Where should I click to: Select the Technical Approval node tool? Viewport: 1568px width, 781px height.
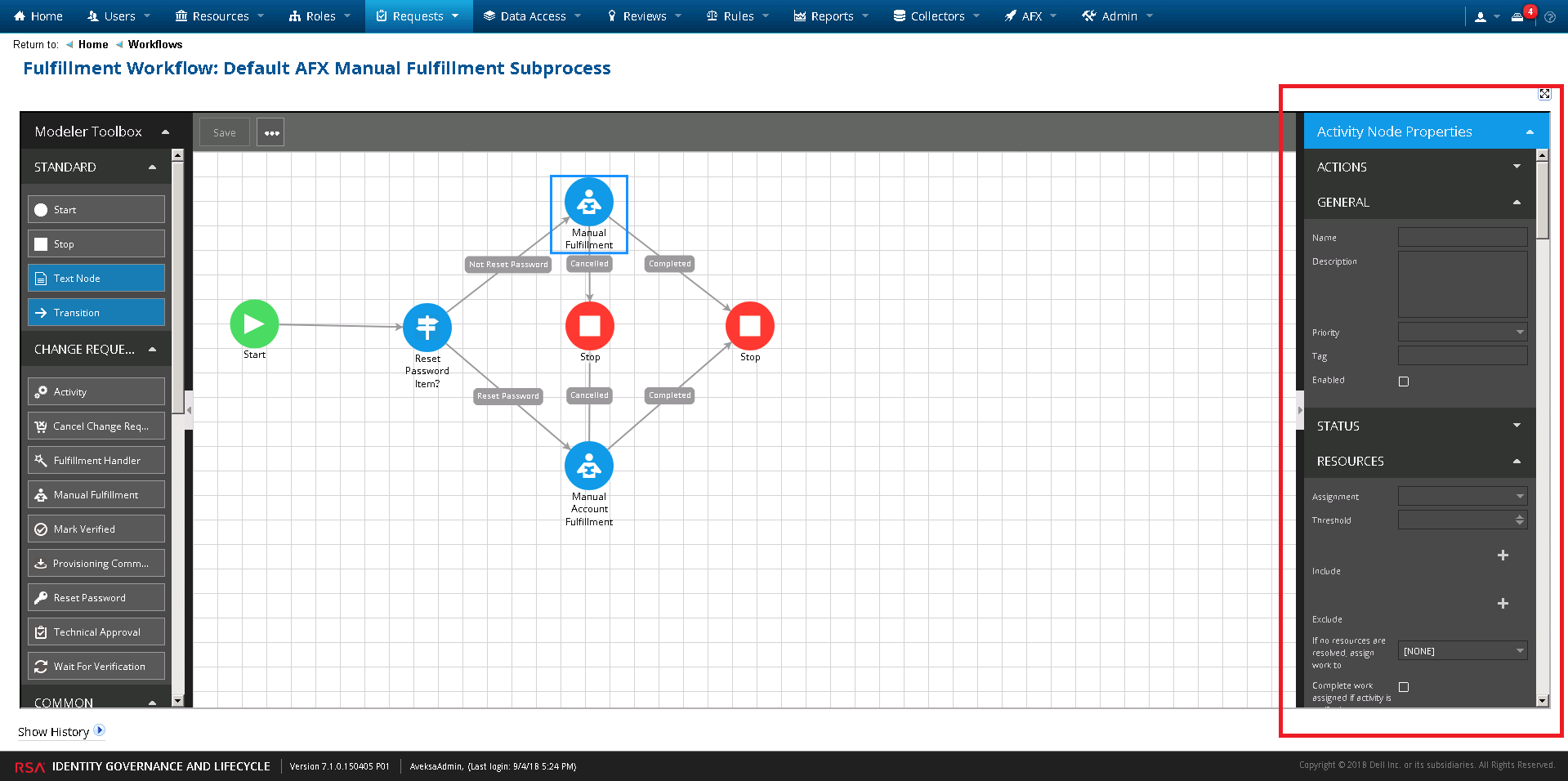pos(96,631)
